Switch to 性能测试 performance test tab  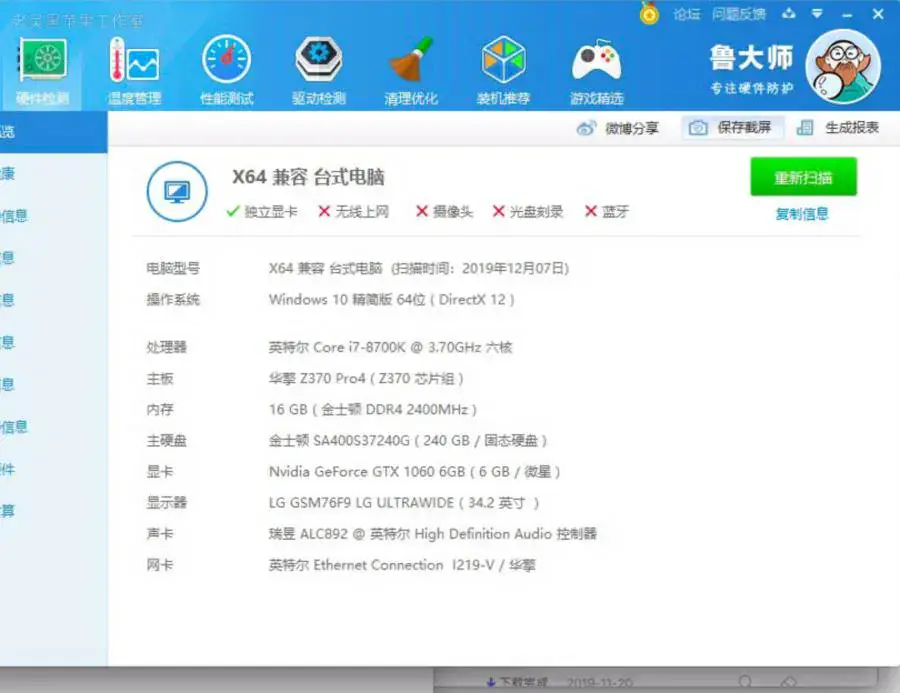tap(227, 71)
